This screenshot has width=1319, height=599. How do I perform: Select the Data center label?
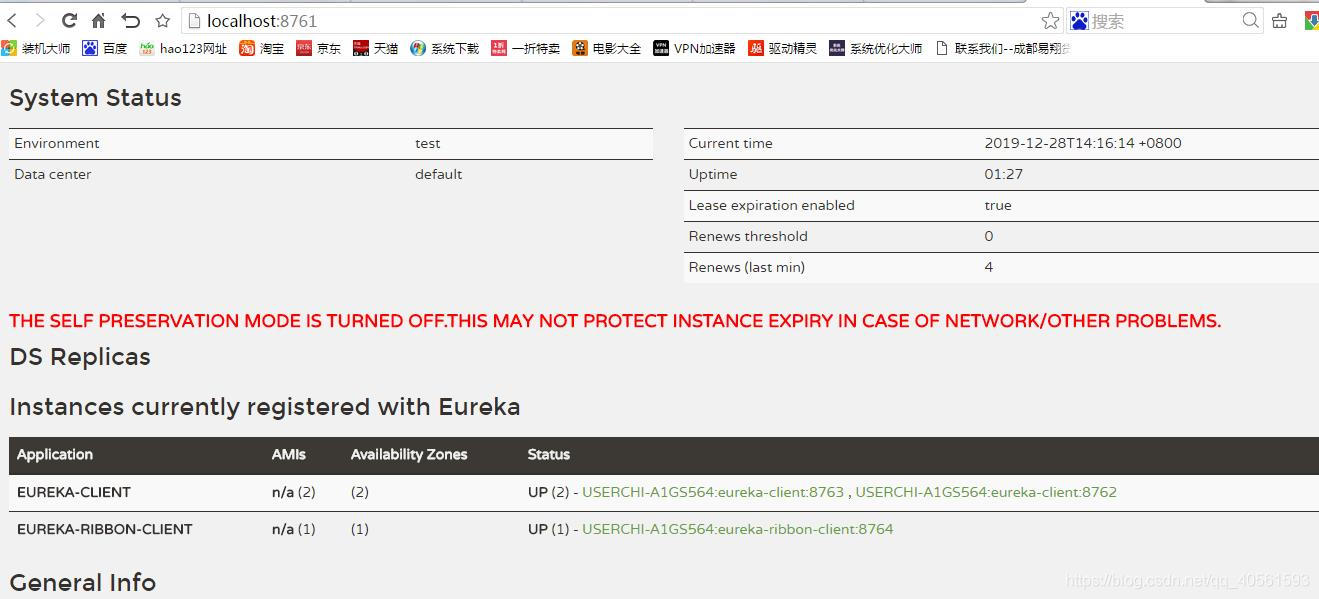(53, 174)
